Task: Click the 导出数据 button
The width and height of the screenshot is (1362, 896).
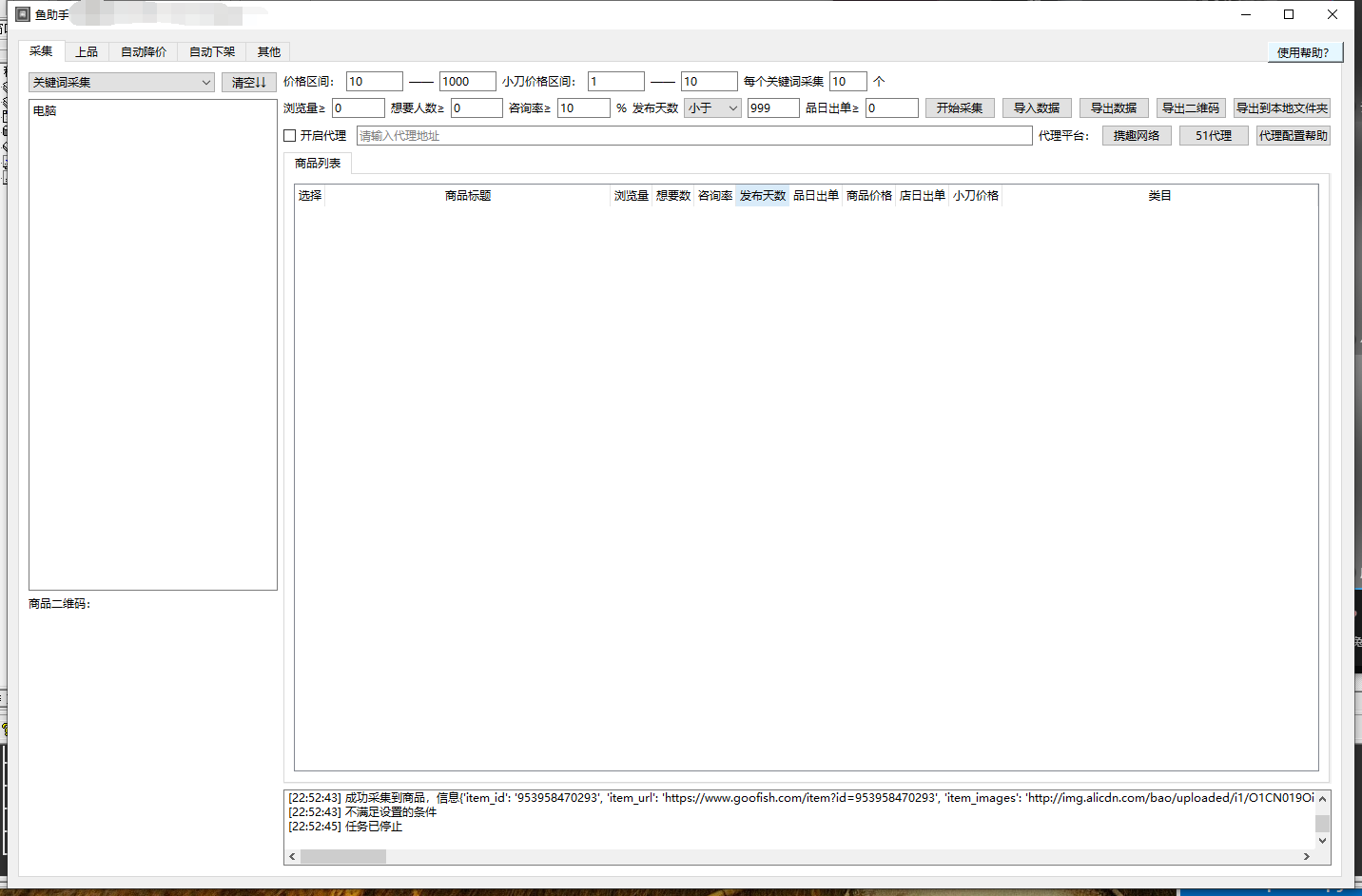Action: (x=1113, y=107)
